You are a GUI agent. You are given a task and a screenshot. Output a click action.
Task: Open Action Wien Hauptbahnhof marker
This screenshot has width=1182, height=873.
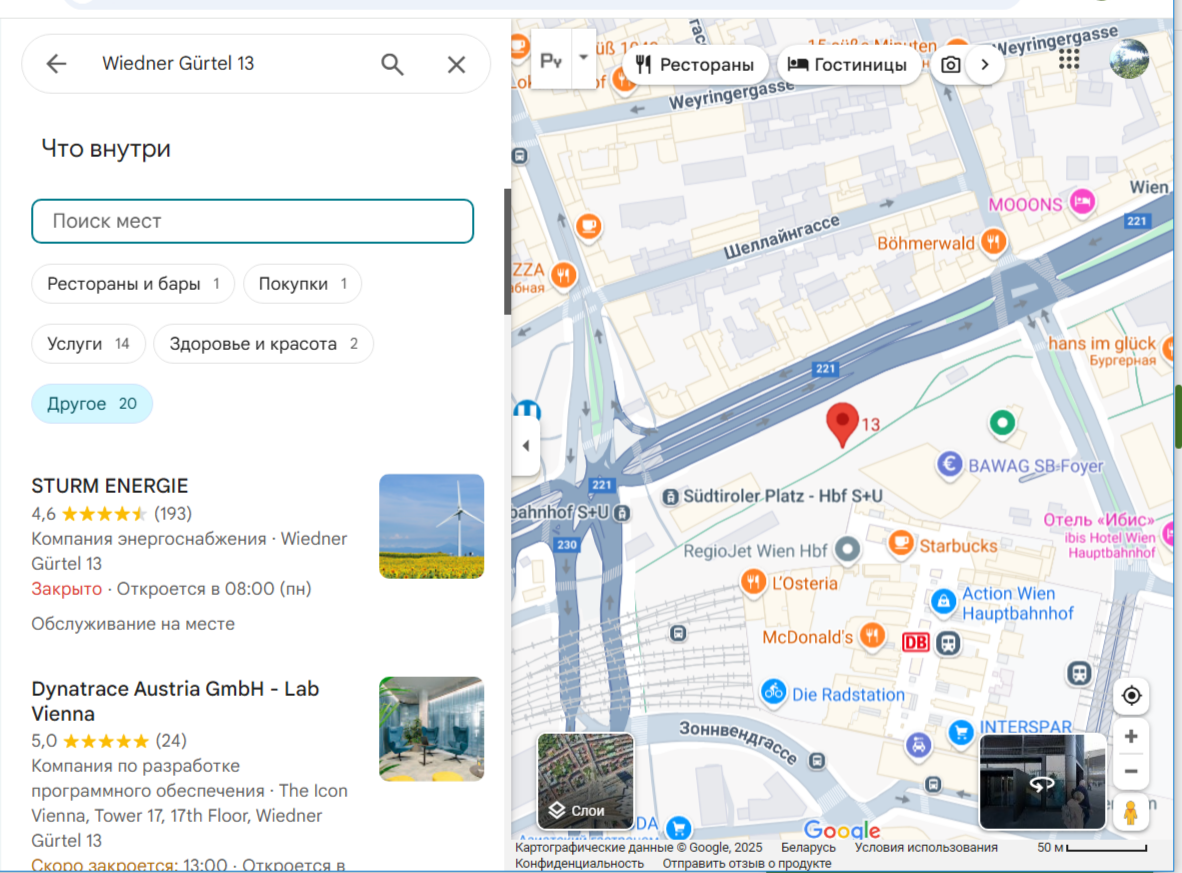coord(942,601)
